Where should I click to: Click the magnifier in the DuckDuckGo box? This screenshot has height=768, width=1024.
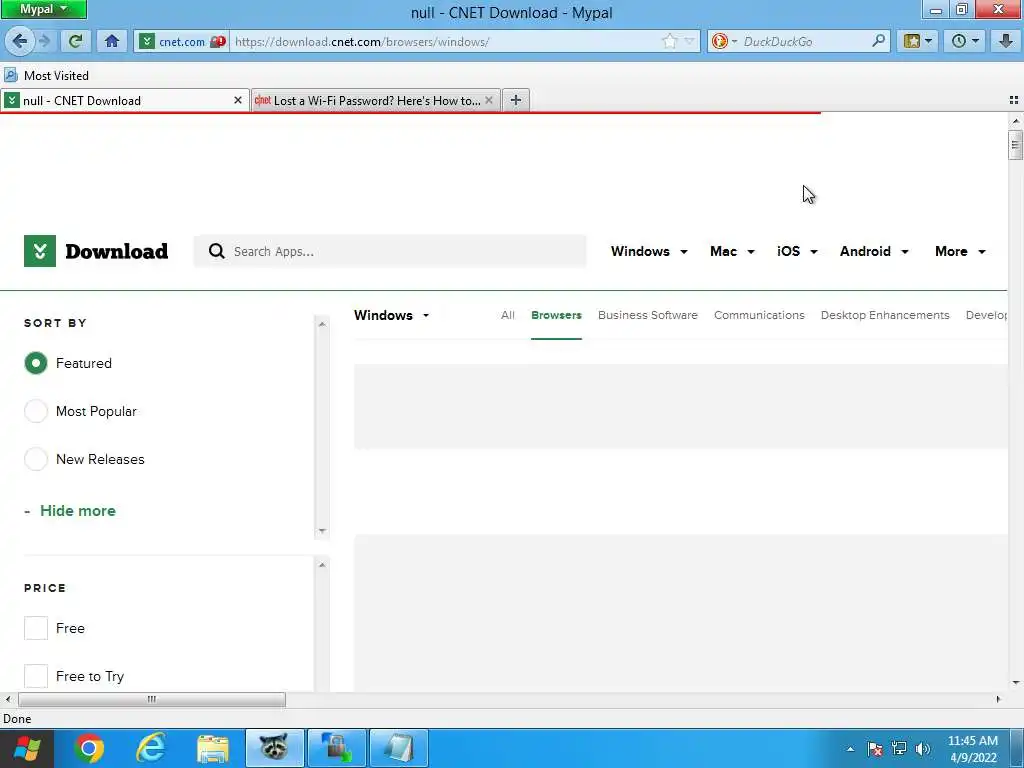(x=878, y=41)
